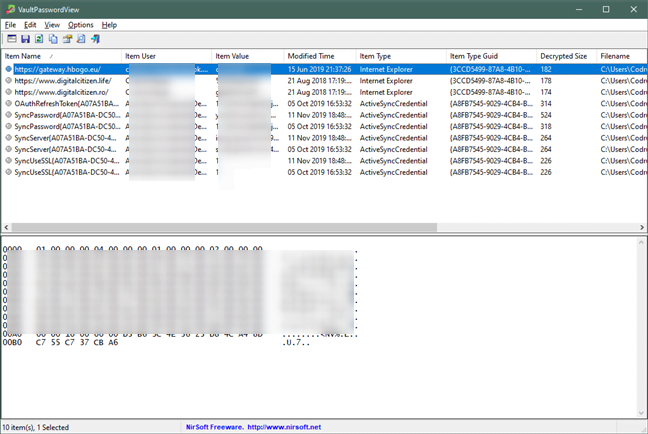Click the hex line starting with 00B0
This screenshot has width=648, height=434.
click(x=156, y=342)
